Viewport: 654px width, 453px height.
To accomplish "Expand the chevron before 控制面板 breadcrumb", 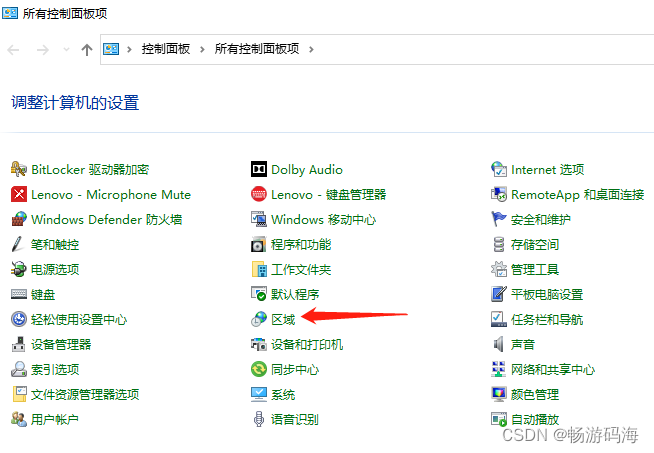I will [129, 50].
